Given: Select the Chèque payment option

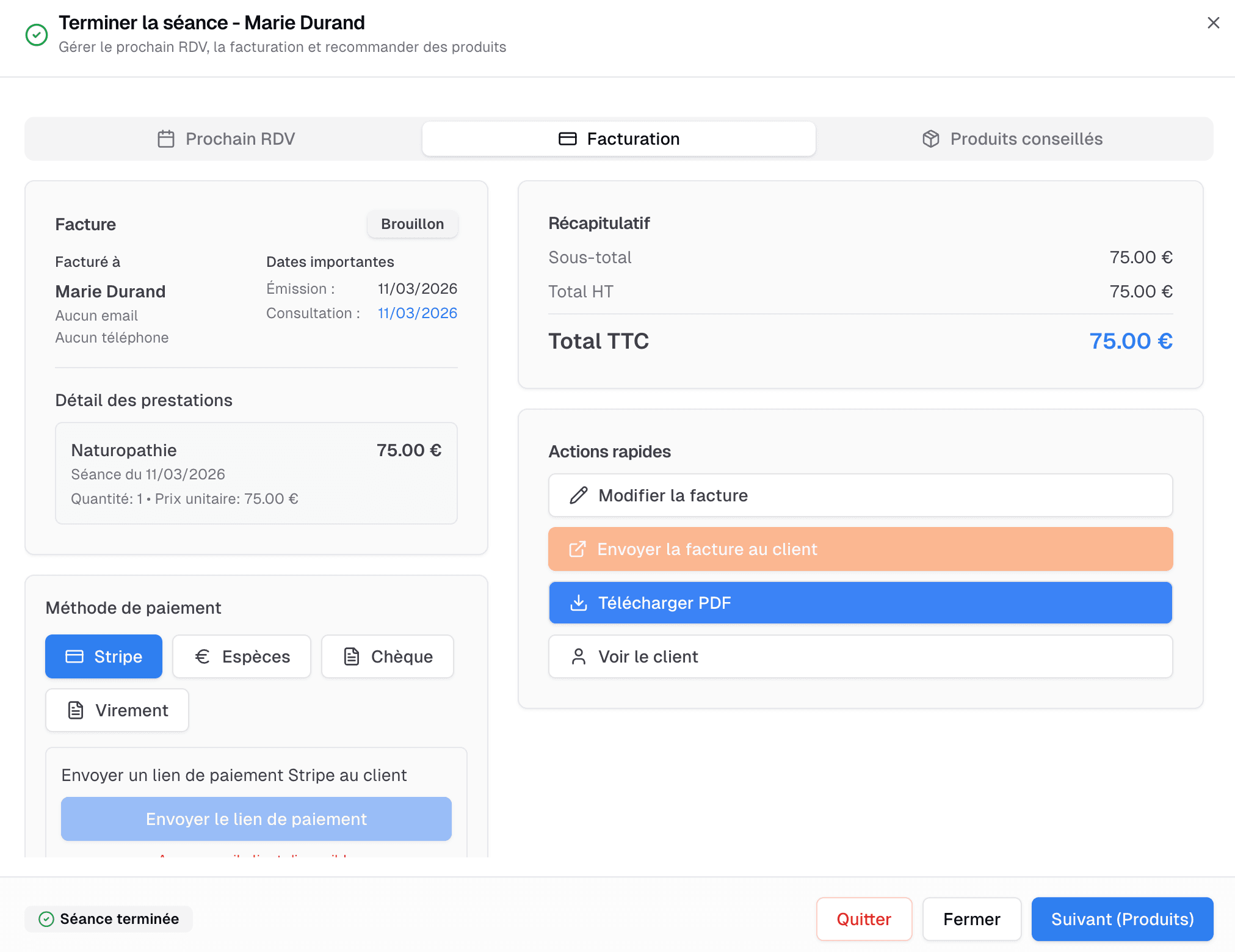Looking at the screenshot, I should 388,656.
